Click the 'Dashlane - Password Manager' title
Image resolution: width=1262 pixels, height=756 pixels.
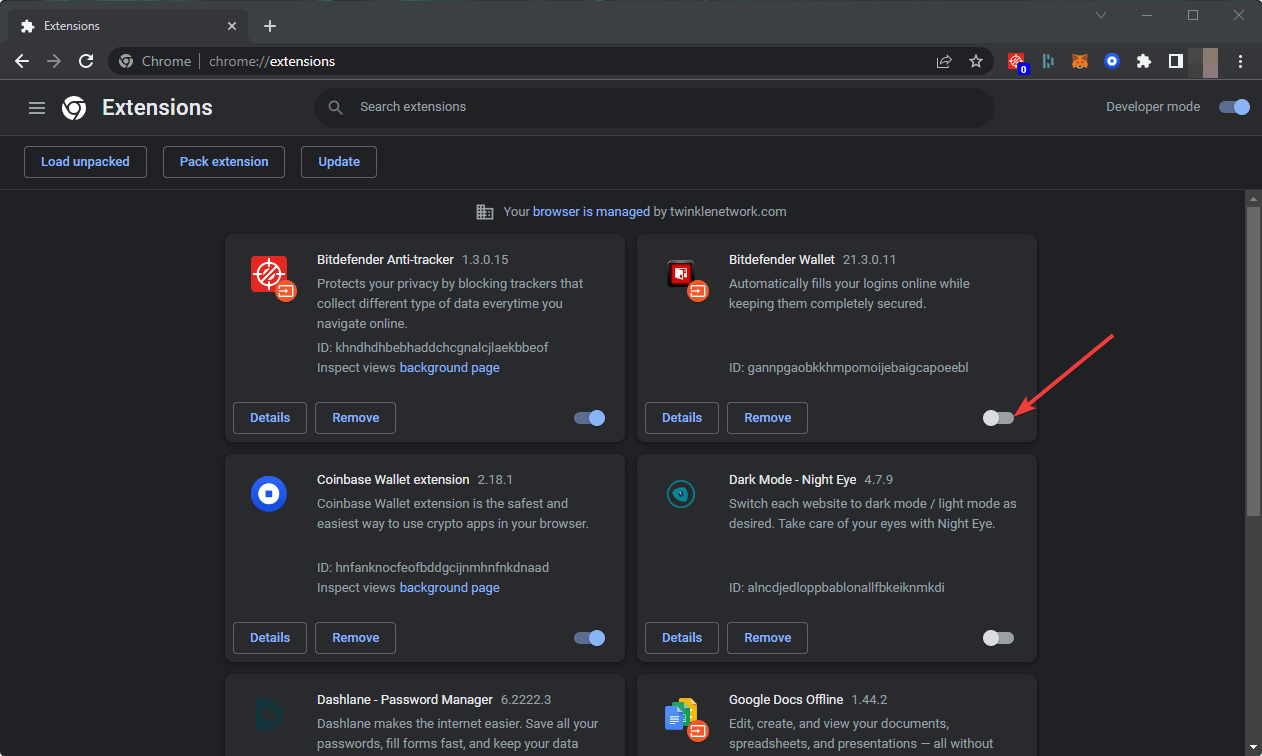[x=405, y=700]
